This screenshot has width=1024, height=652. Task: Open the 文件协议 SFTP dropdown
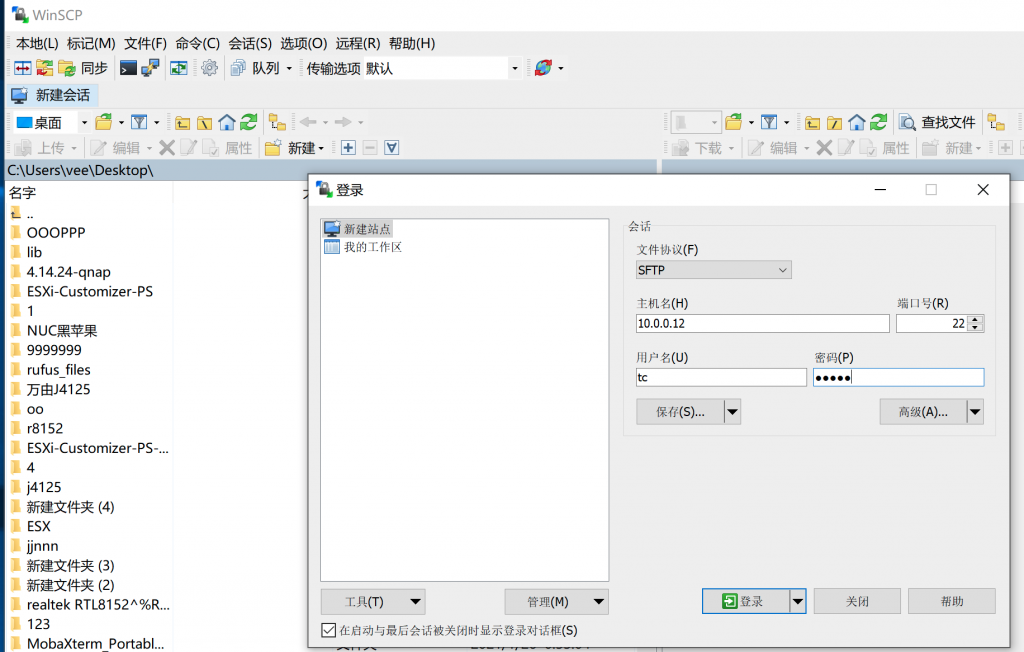tap(714, 270)
